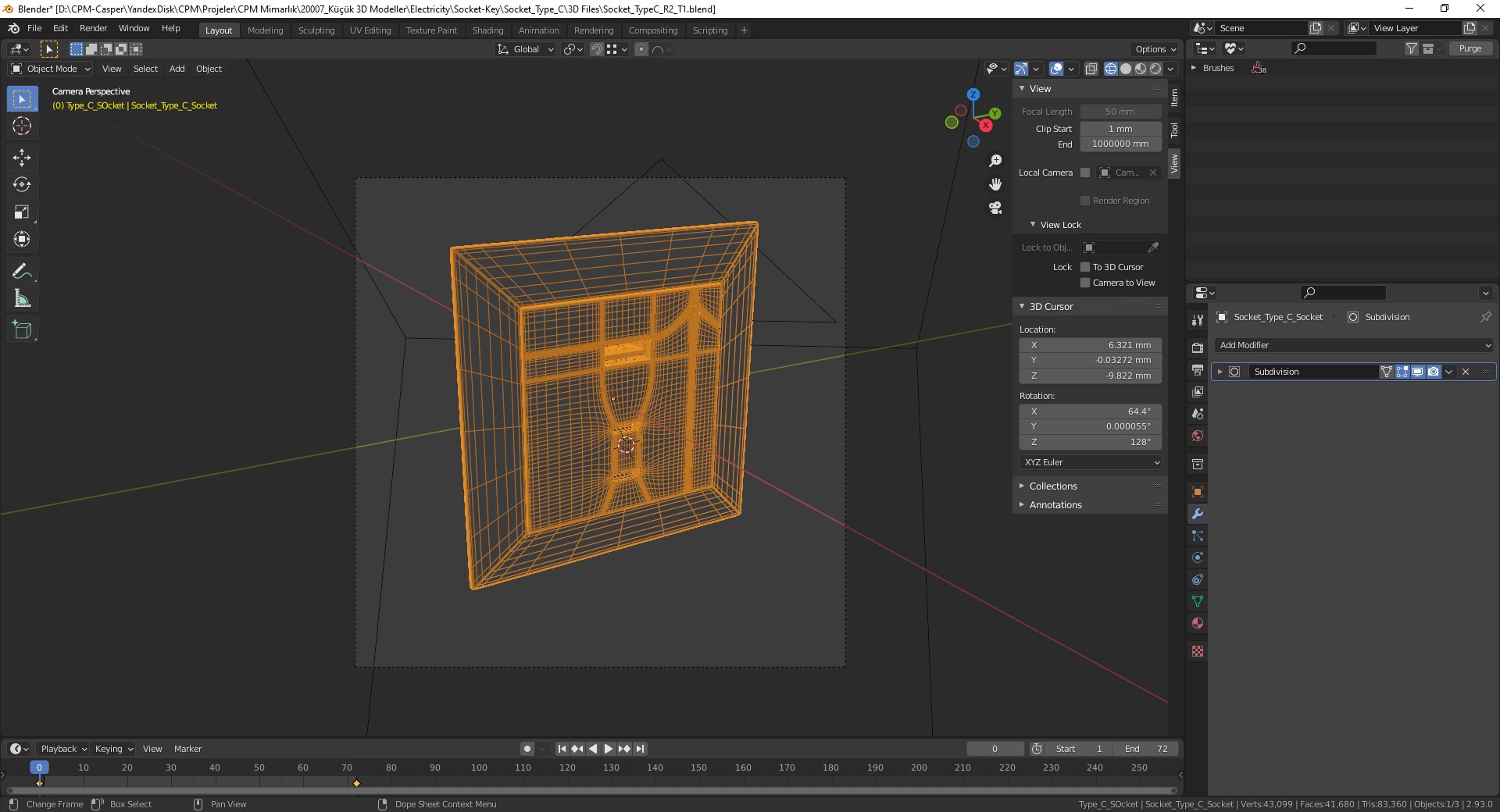Open the Render properties tab

point(1197,347)
